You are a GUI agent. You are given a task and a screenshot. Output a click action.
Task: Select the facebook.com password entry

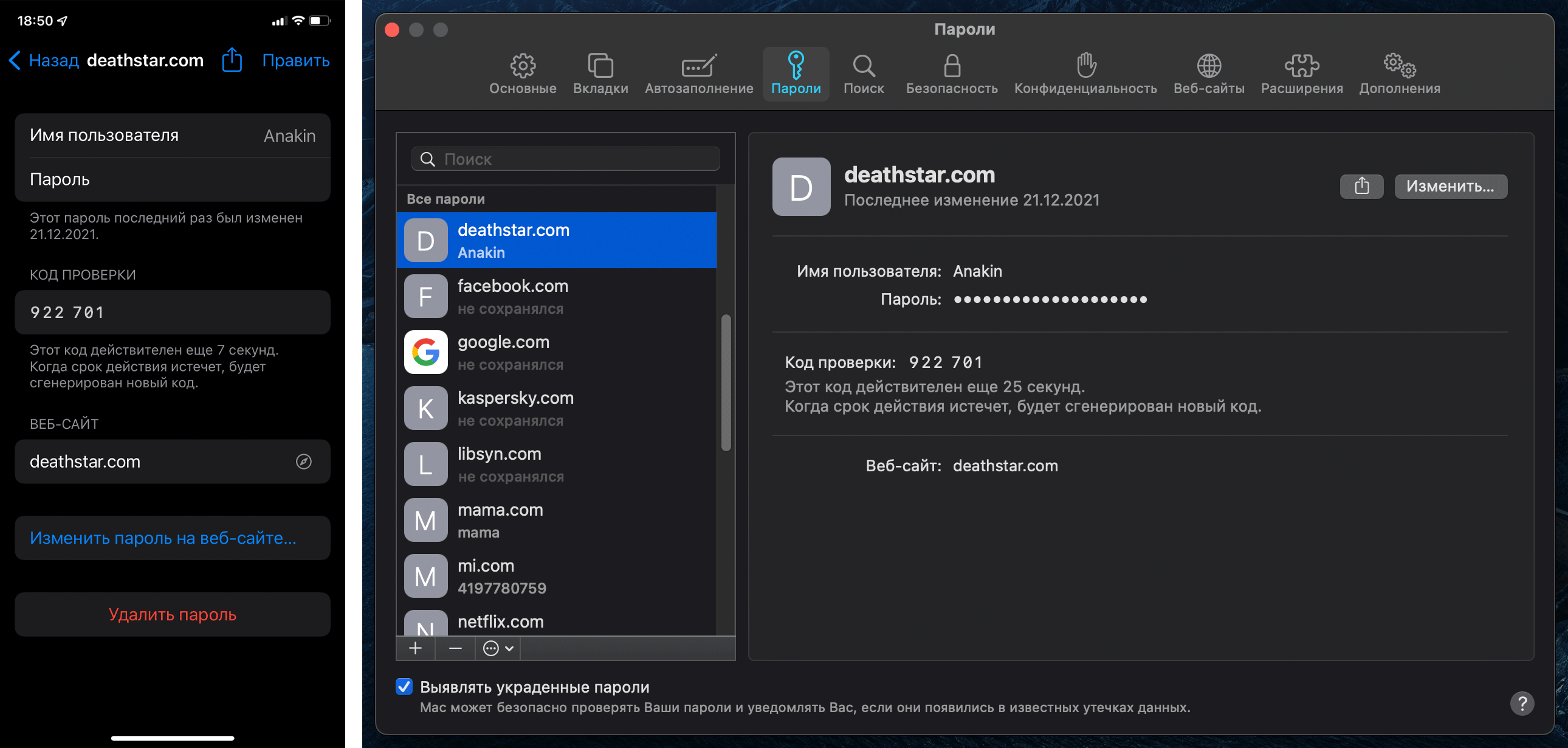(x=556, y=297)
